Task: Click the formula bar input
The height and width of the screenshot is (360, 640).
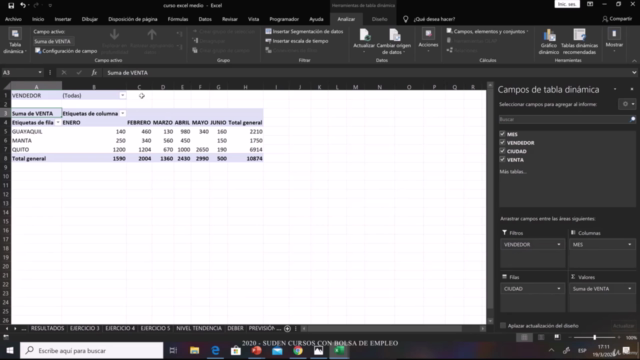Action: click(367, 73)
